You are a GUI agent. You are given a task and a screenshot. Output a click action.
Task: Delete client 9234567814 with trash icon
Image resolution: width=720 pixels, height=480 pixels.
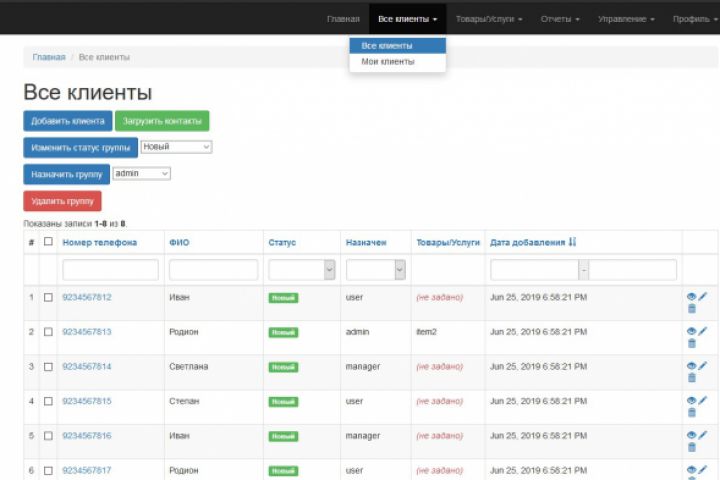(692, 378)
